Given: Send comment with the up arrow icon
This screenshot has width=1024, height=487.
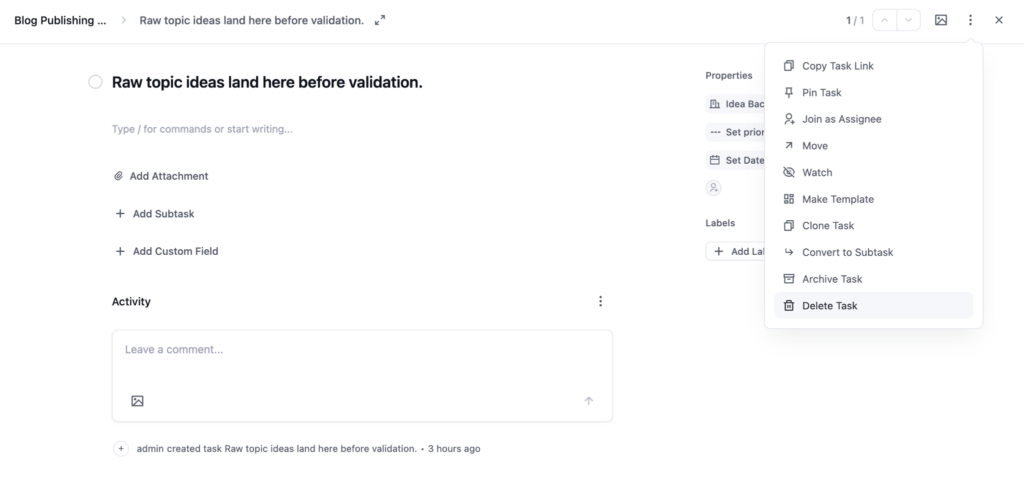Looking at the screenshot, I should coord(588,401).
